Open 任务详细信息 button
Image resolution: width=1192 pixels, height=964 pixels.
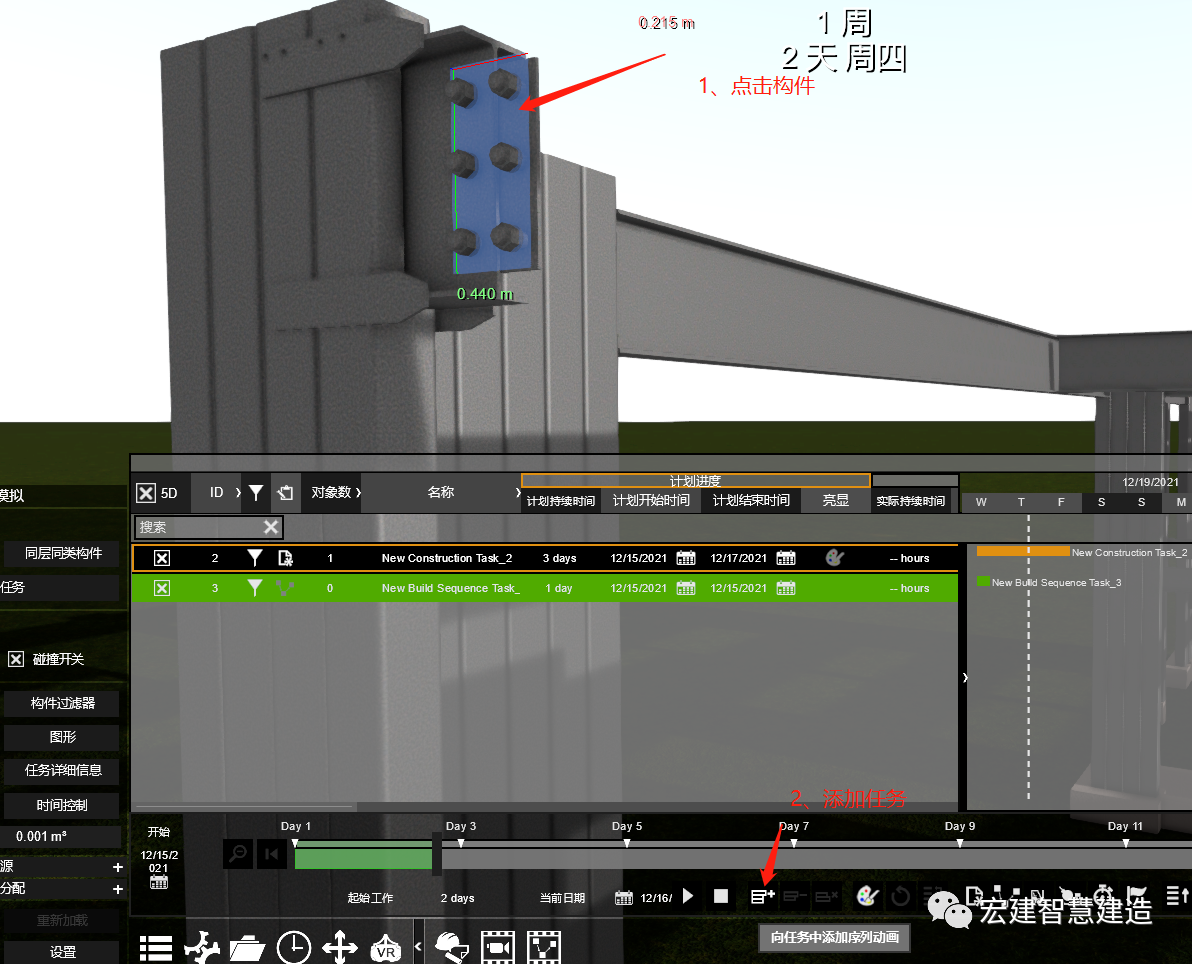tap(62, 770)
